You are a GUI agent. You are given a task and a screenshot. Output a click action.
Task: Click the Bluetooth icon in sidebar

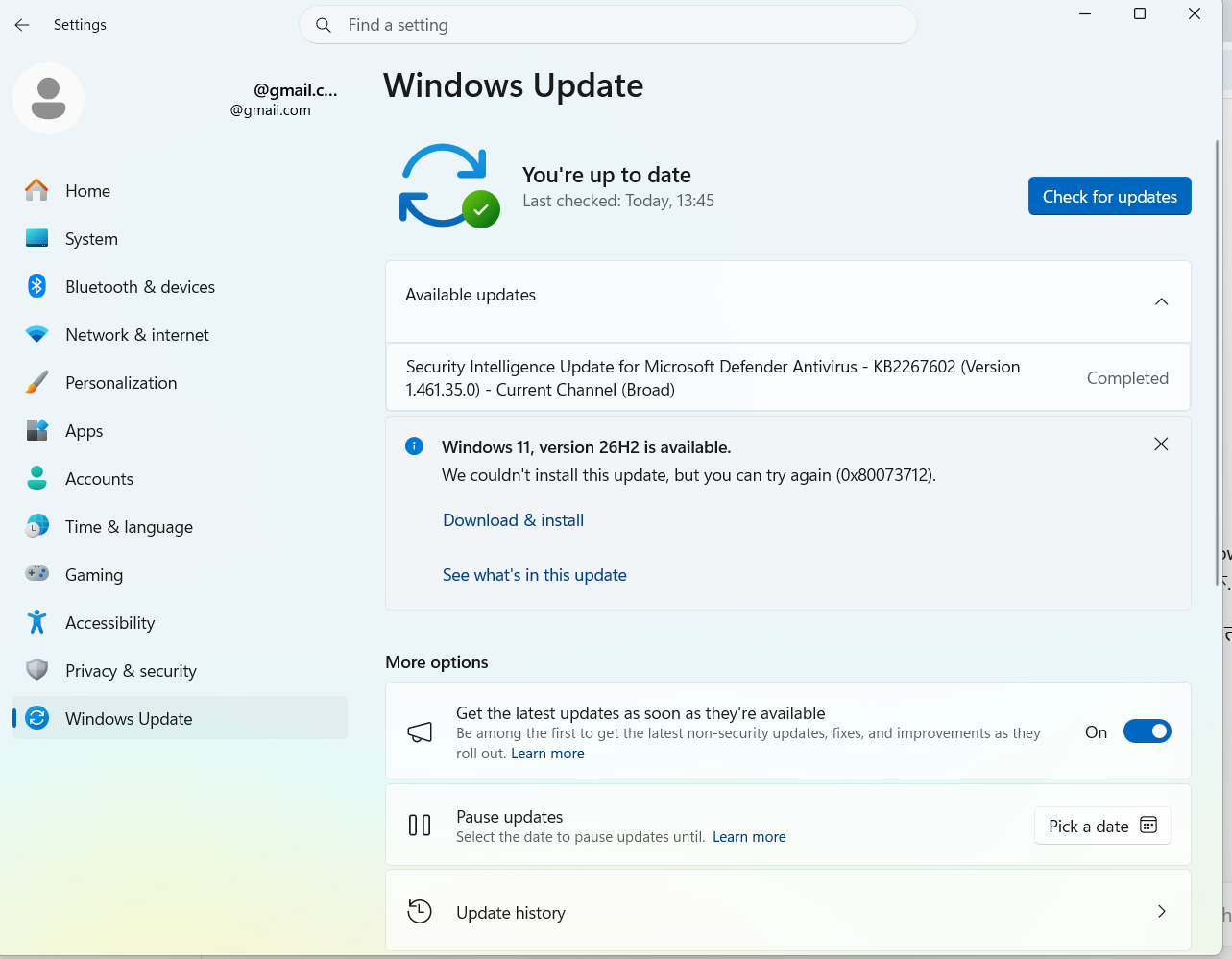(36, 286)
